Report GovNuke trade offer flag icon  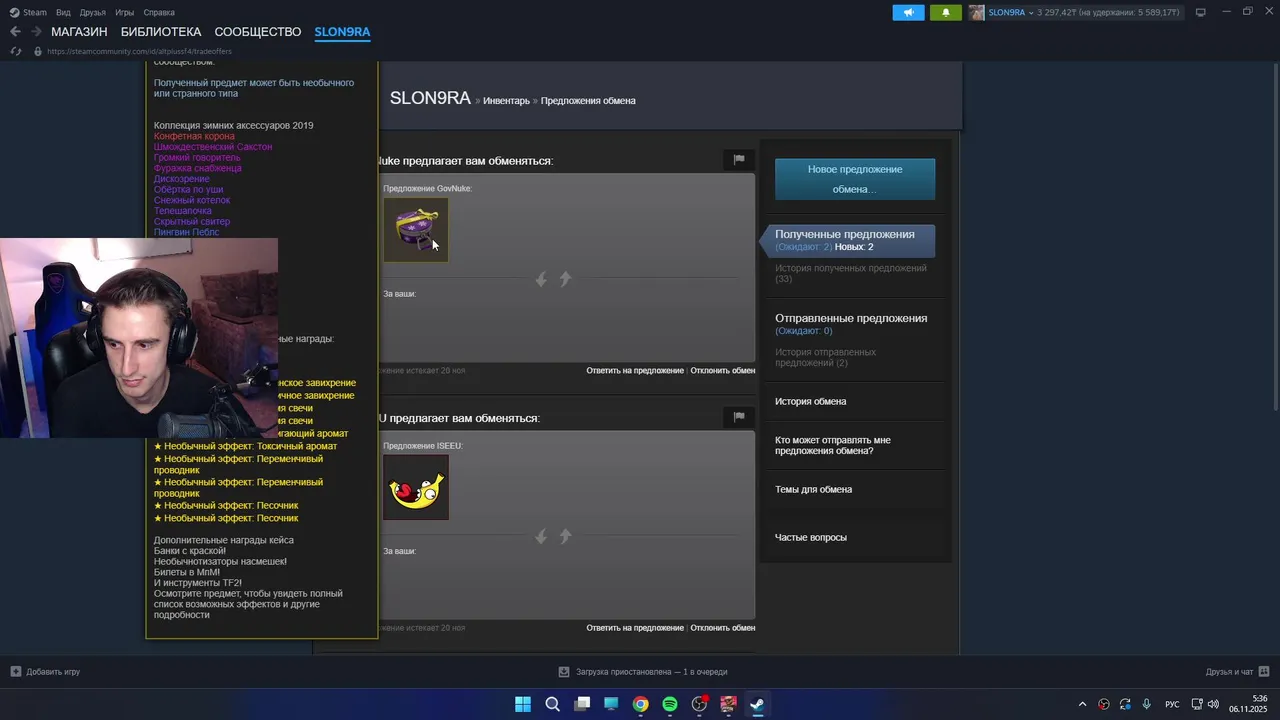click(739, 159)
